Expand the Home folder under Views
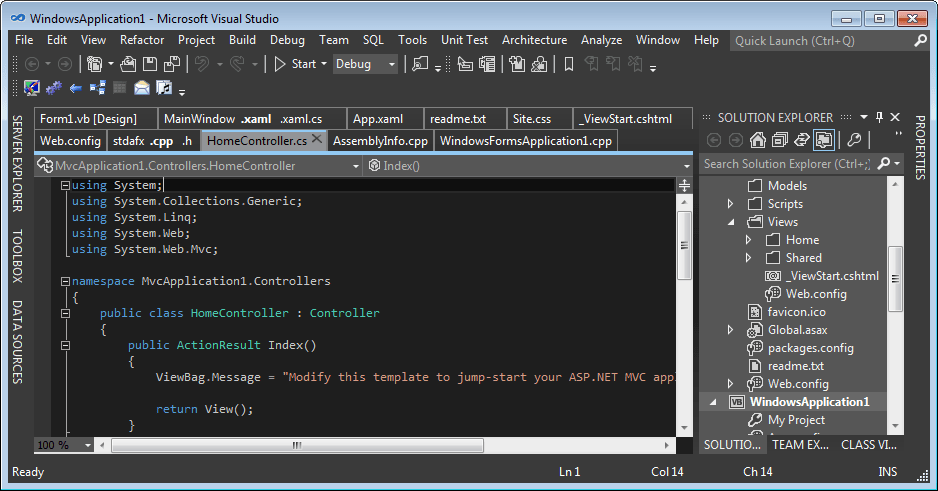Screen dimensions: 938x491 tap(748, 240)
